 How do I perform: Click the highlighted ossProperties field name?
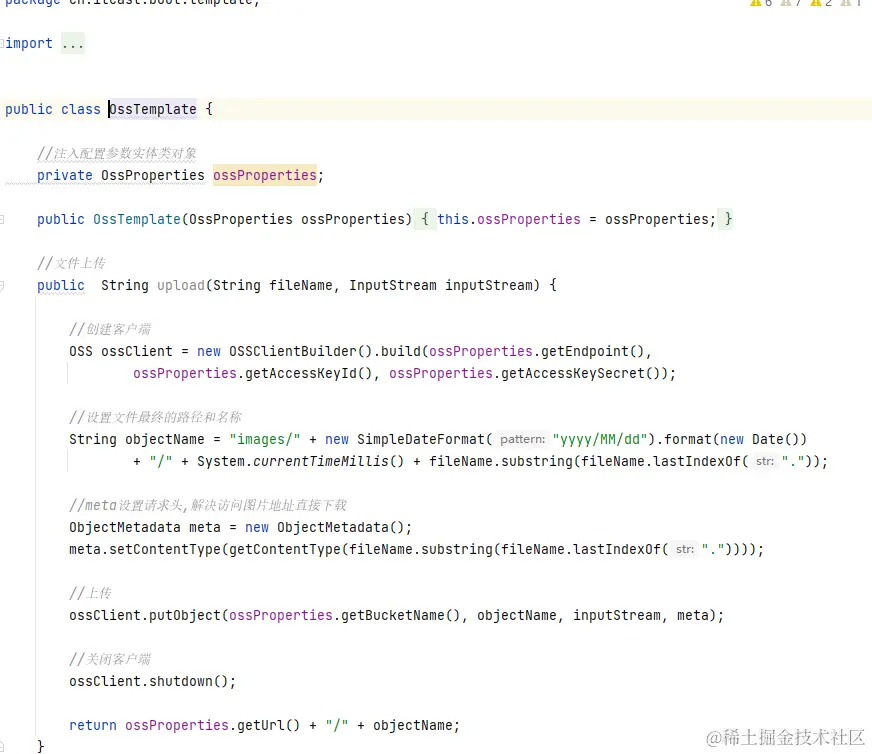[x=265, y=175]
